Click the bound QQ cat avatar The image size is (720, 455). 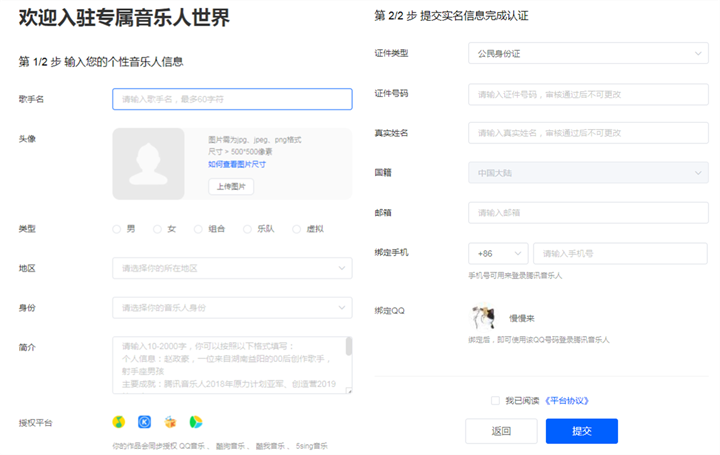[483, 317]
